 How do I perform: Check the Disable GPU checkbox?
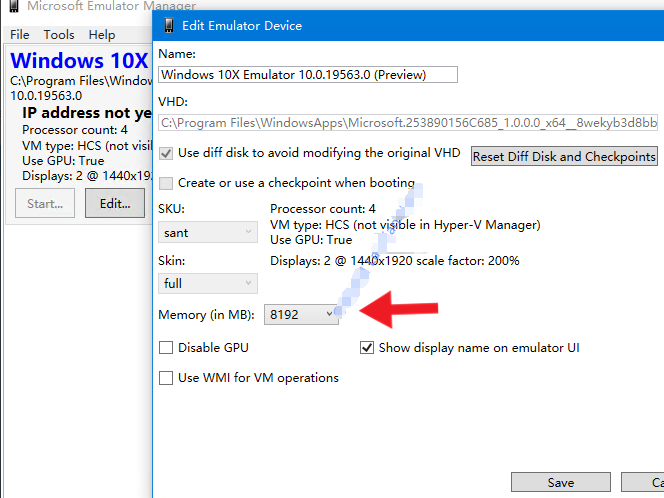[x=167, y=348]
